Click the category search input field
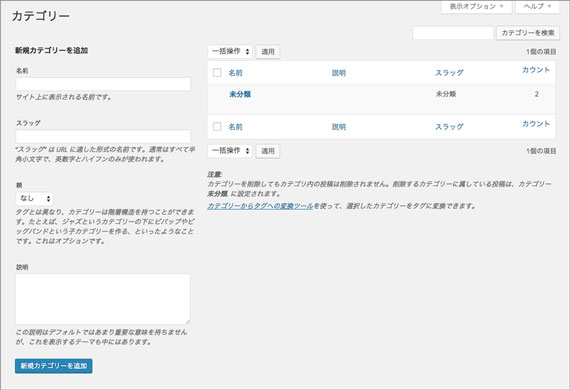Viewport: 570px width, 390px height. tap(453, 33)
